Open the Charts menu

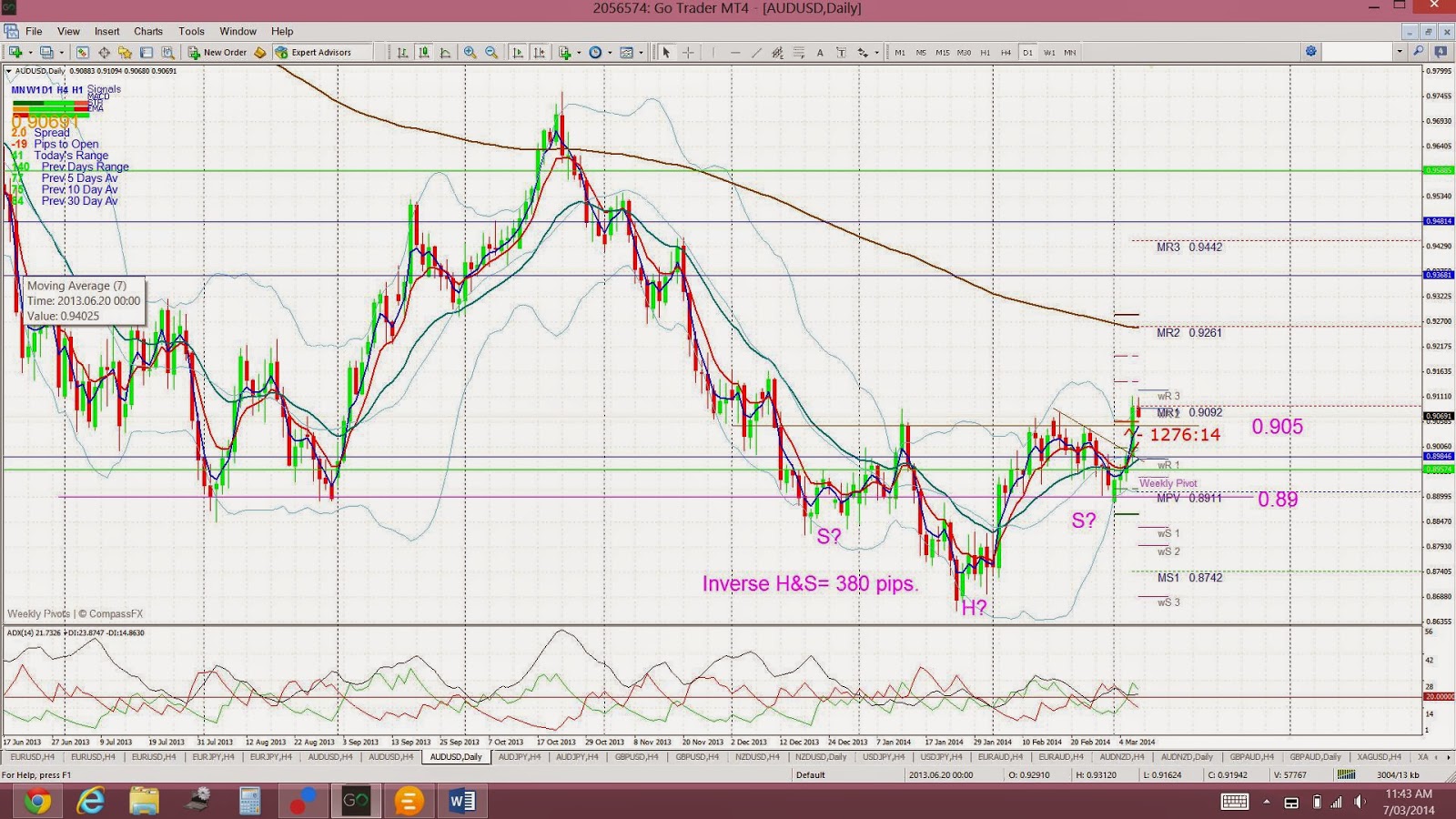(x=147, y=30)
